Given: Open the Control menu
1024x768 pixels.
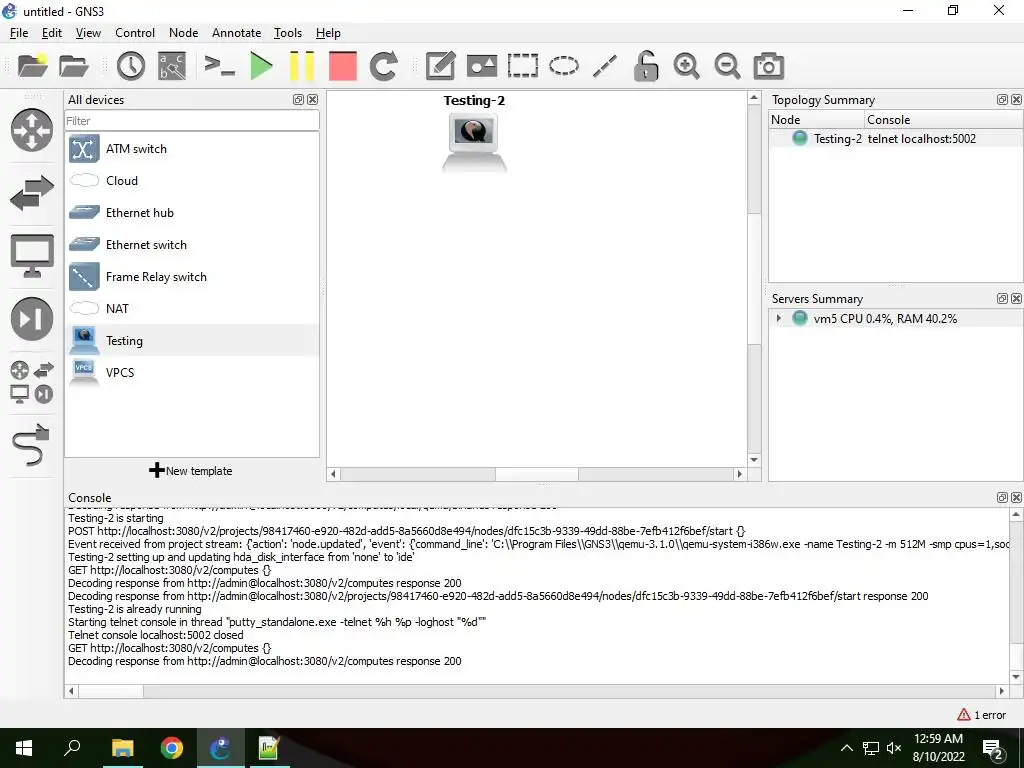Looking at the screenshot, I should coord(135,33).
